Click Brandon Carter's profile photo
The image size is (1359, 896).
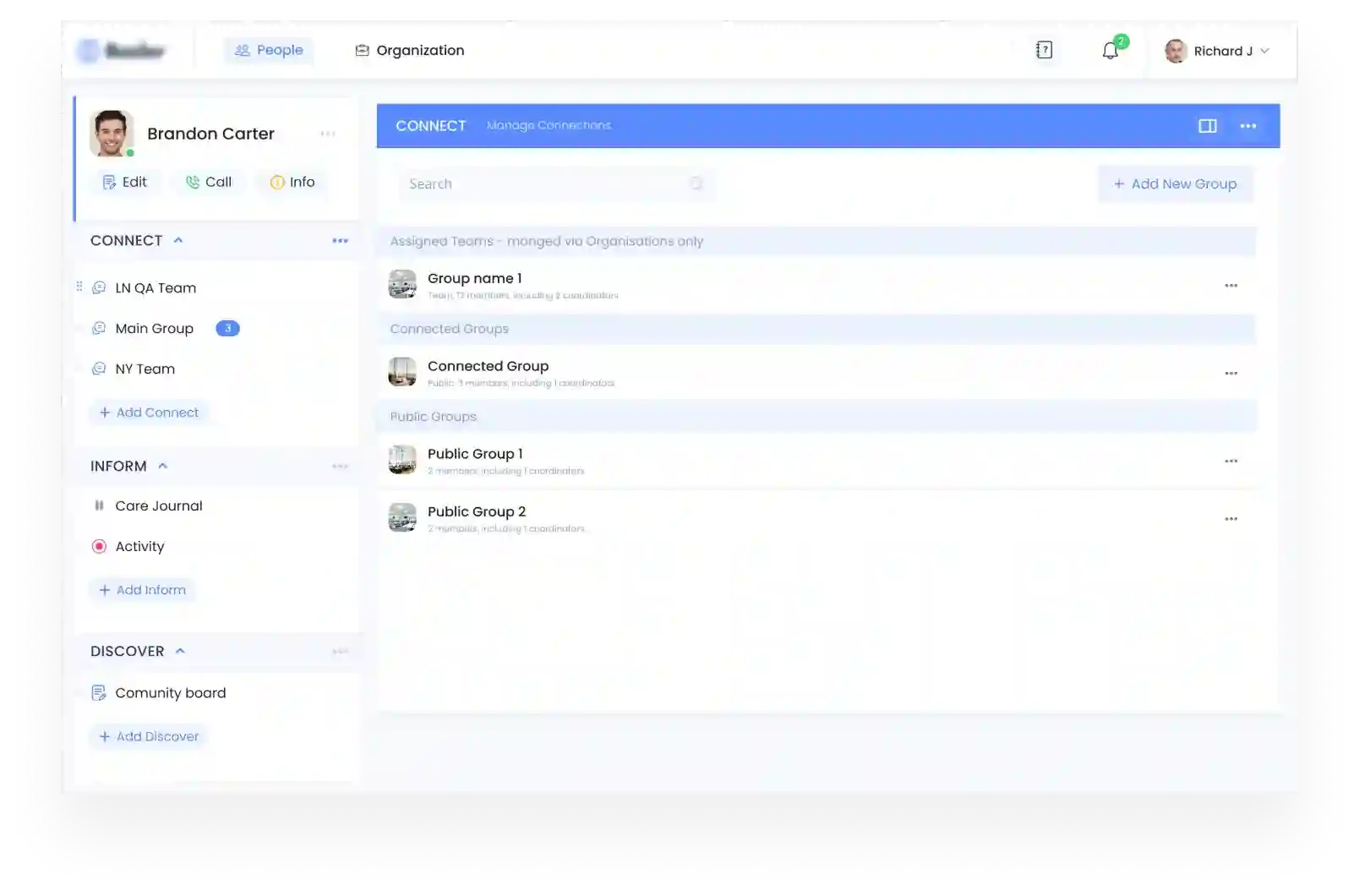[x=112, y=134]
